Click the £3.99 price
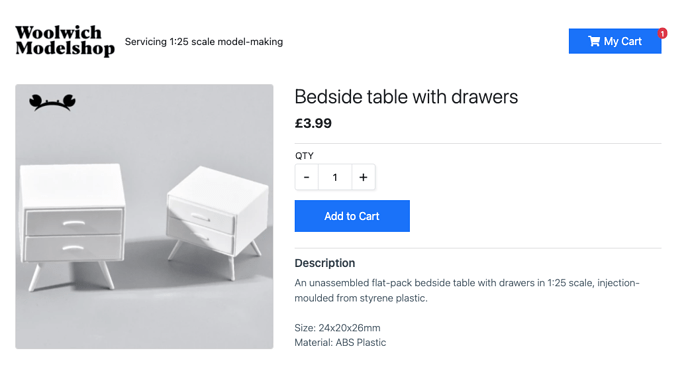The width and height of the screenshot is (690, 376). click(313, 123)
